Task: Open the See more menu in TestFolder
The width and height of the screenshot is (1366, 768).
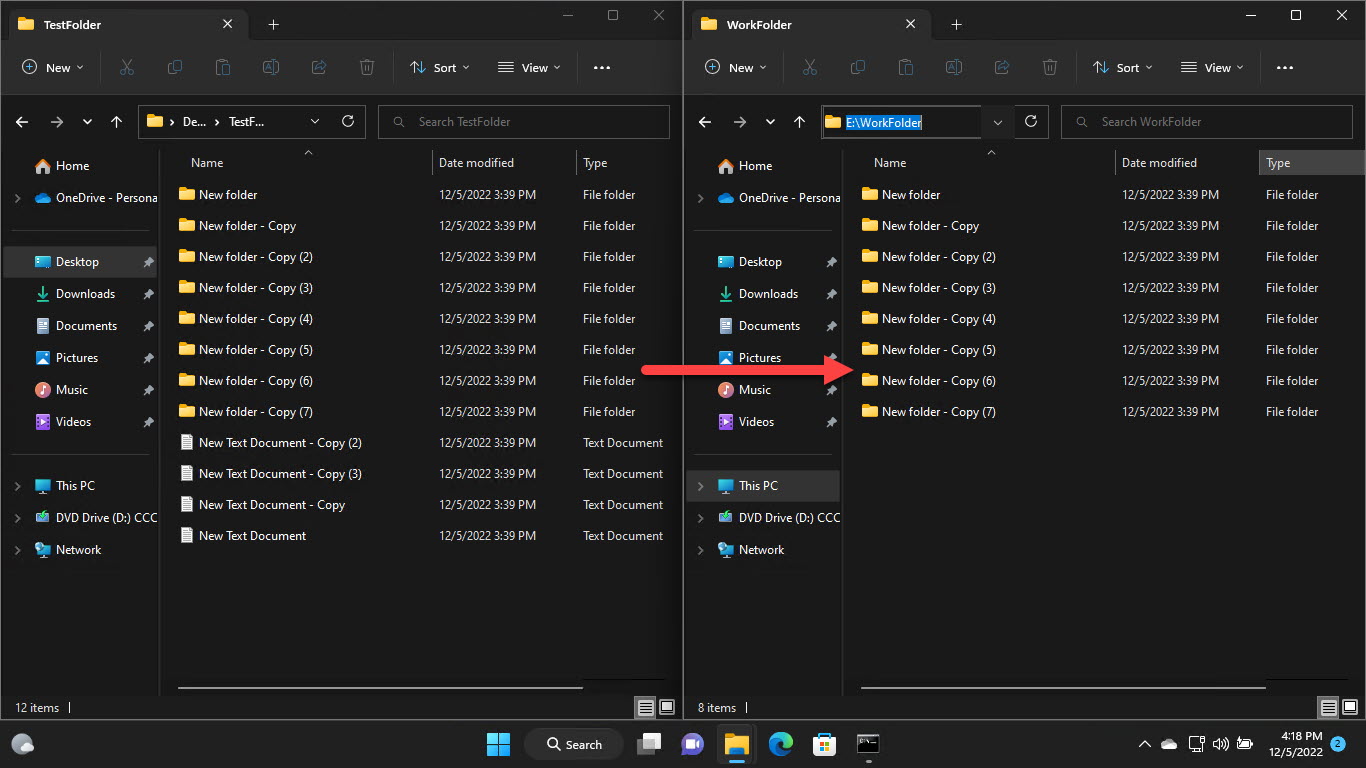Action: coord(601,67)
